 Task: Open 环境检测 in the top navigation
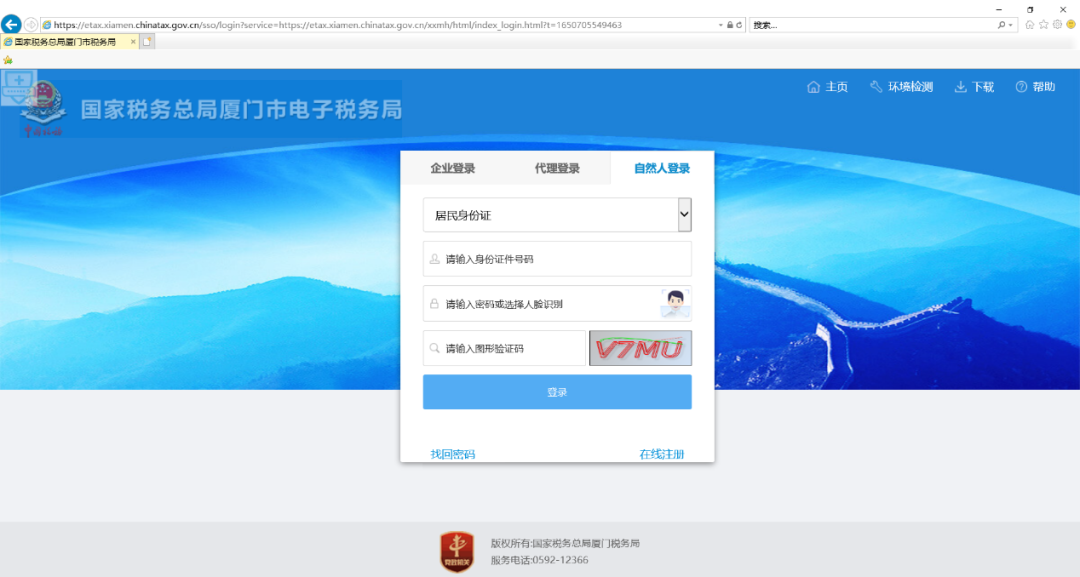coord(902,87)
